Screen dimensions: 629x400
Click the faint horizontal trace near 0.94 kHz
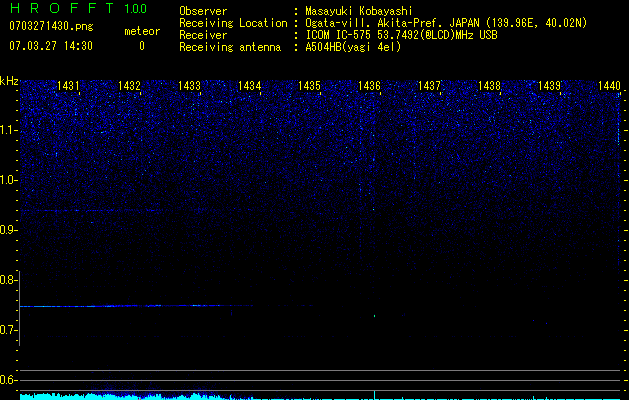(x=90, y=211)
